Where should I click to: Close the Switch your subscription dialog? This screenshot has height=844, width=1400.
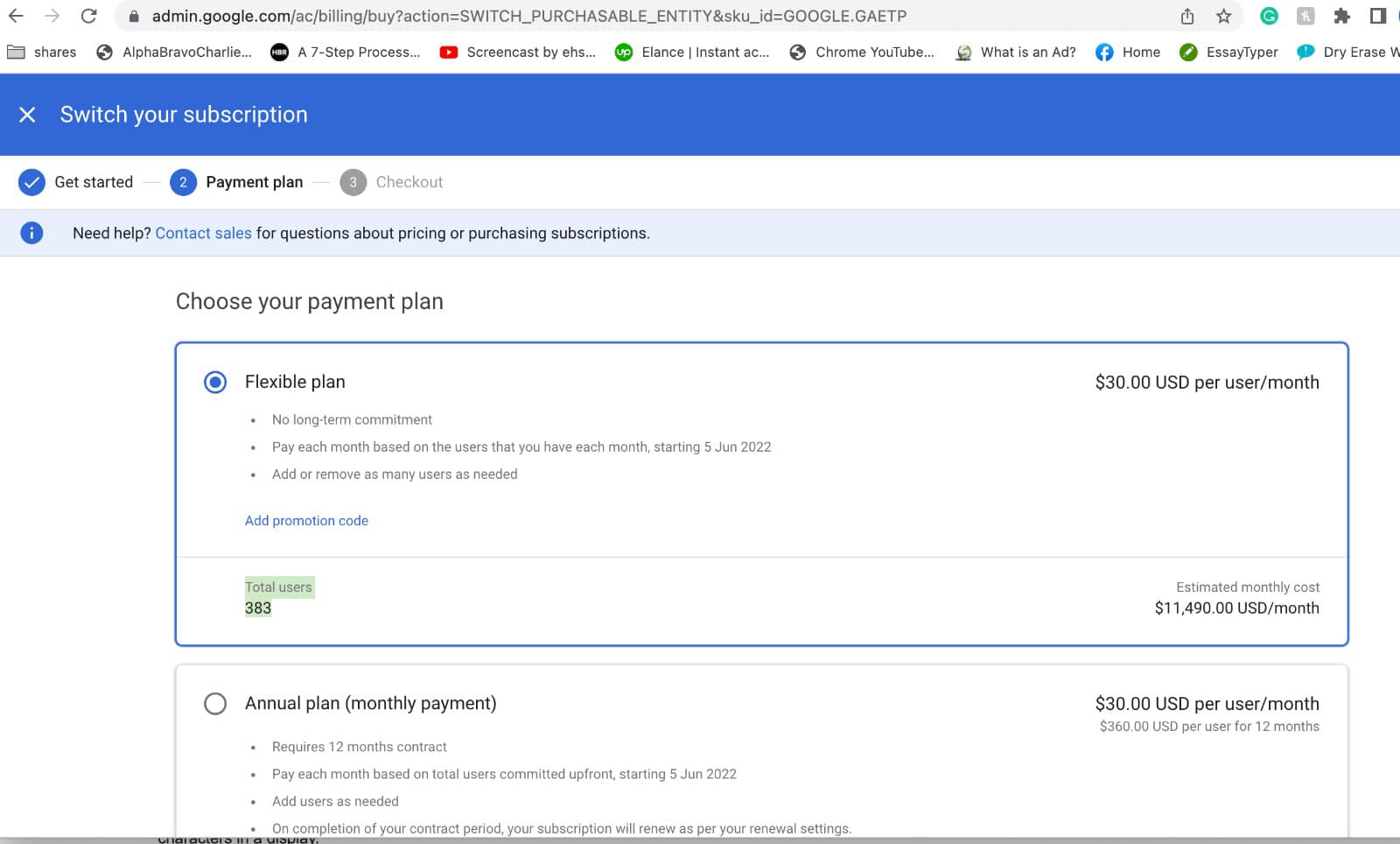27,115
